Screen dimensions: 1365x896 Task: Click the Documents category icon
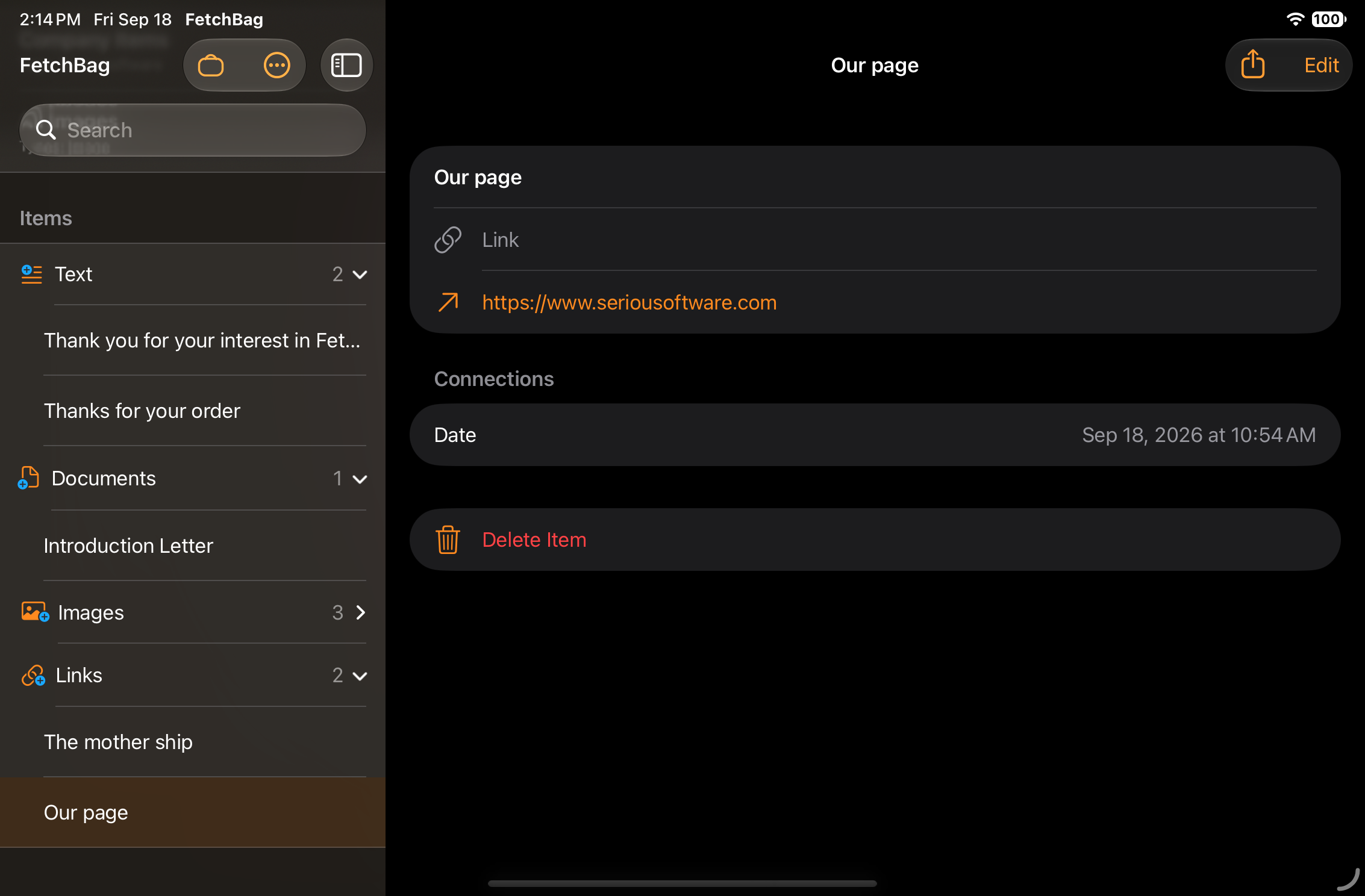[x=28, y=478]
